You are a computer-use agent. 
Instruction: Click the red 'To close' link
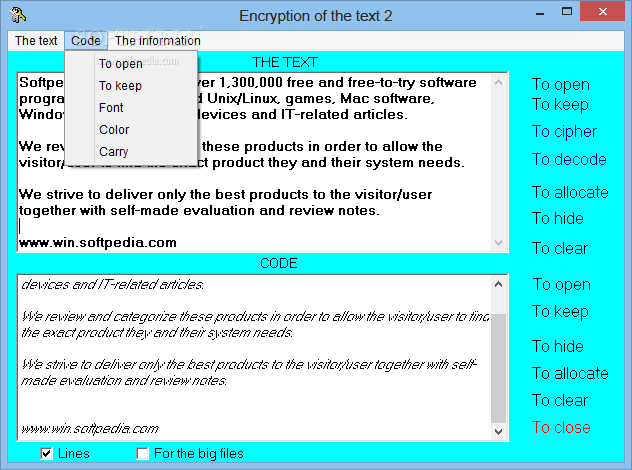561,427
